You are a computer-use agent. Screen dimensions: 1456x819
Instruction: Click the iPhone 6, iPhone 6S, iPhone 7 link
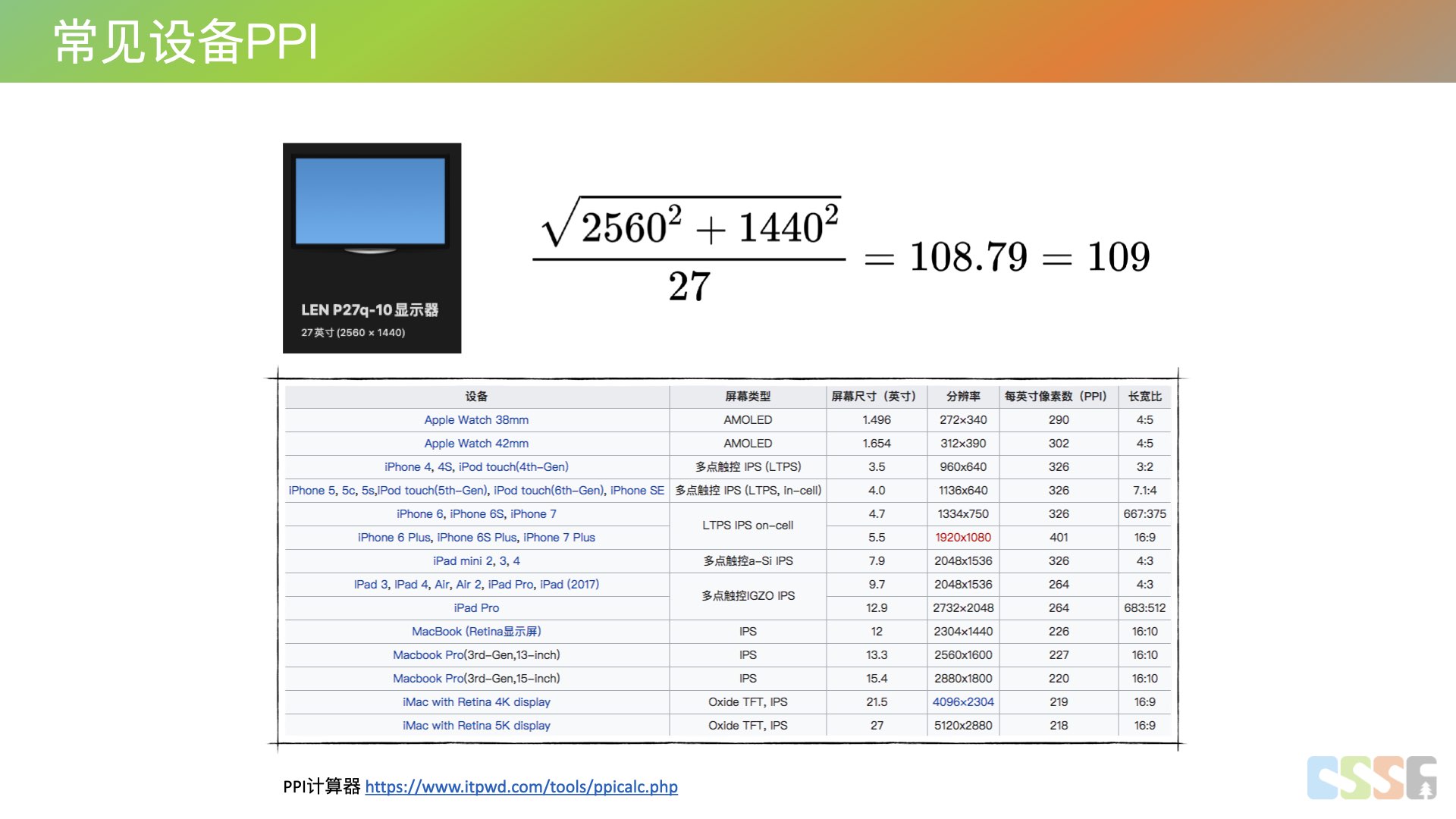tap(476, 514)
